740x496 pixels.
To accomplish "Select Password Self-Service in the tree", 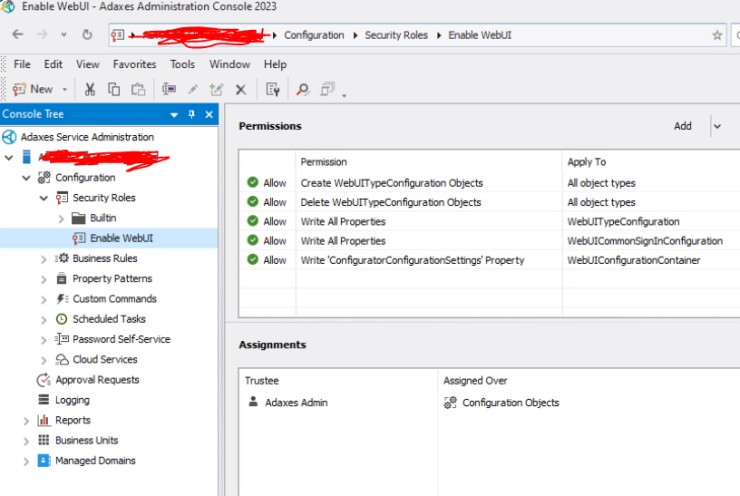I will [121, 339].
